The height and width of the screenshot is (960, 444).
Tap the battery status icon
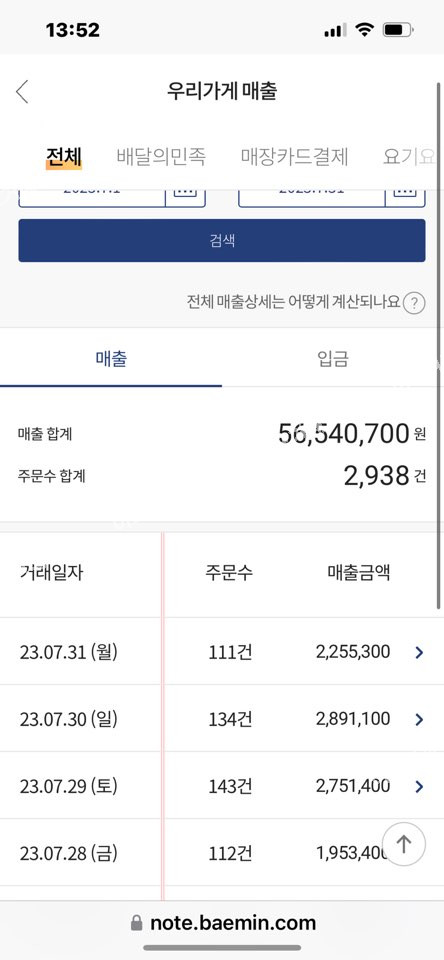point(398,29)
